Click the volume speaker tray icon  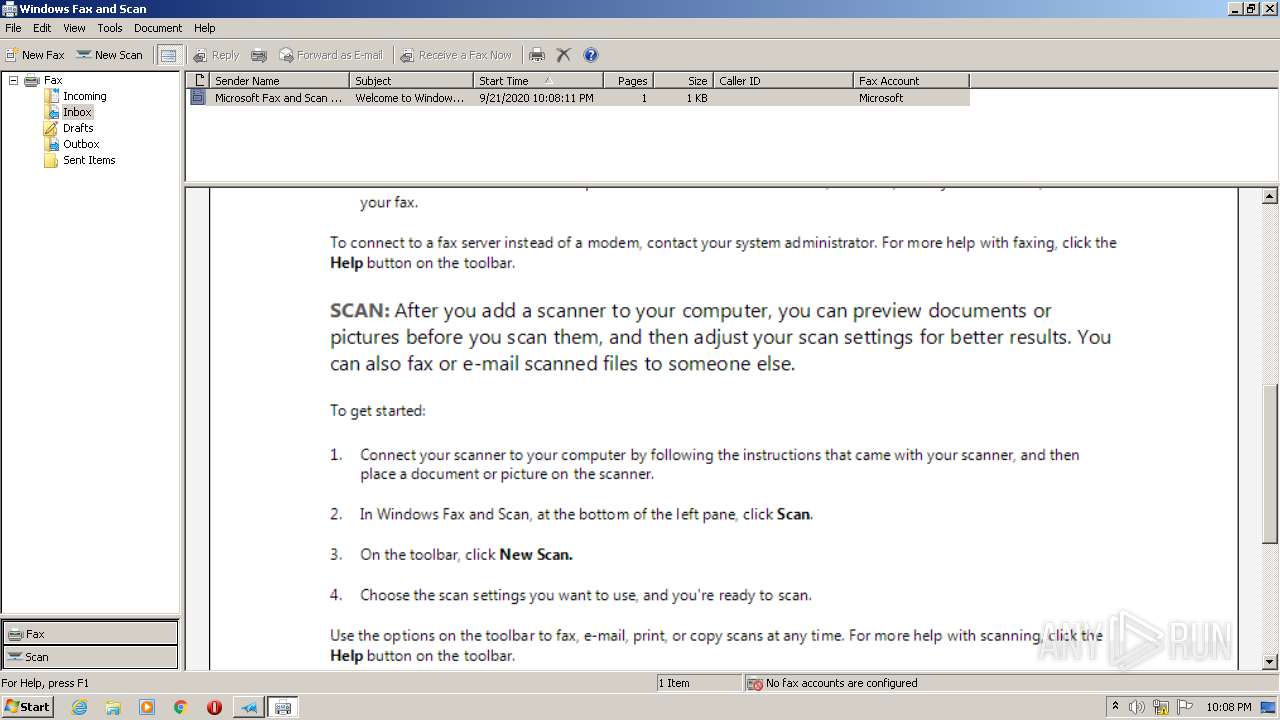point(1137,707)
